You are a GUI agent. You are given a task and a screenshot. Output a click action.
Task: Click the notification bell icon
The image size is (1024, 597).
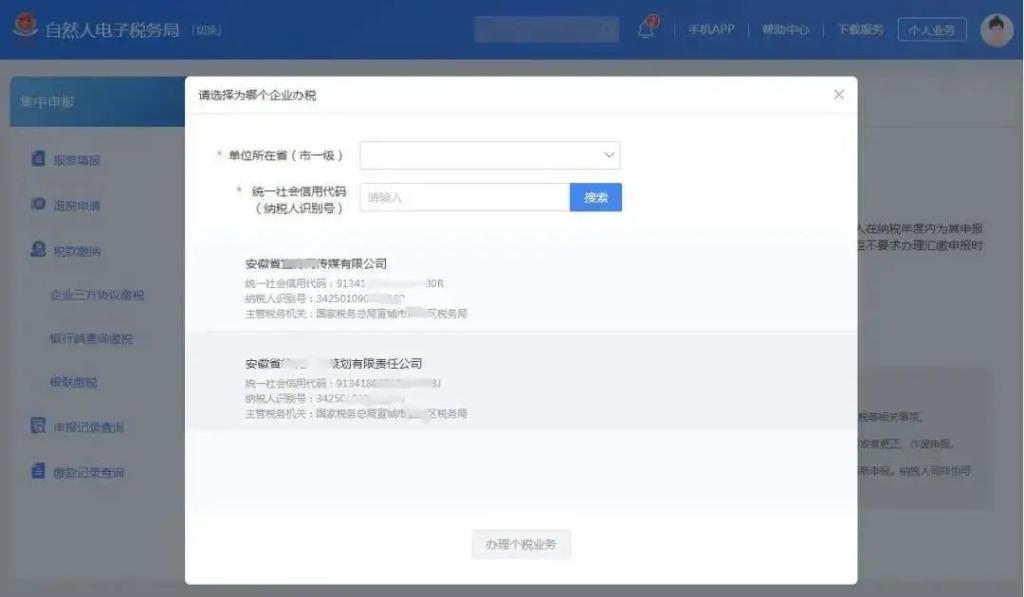click(x=647, y=29)
